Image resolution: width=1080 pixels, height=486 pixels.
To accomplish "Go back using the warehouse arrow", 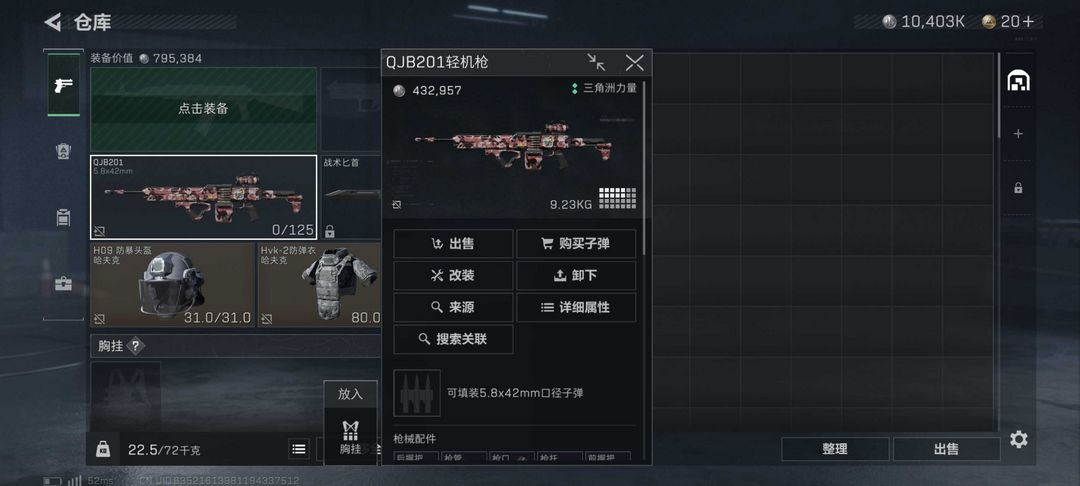I will point(52,22).
